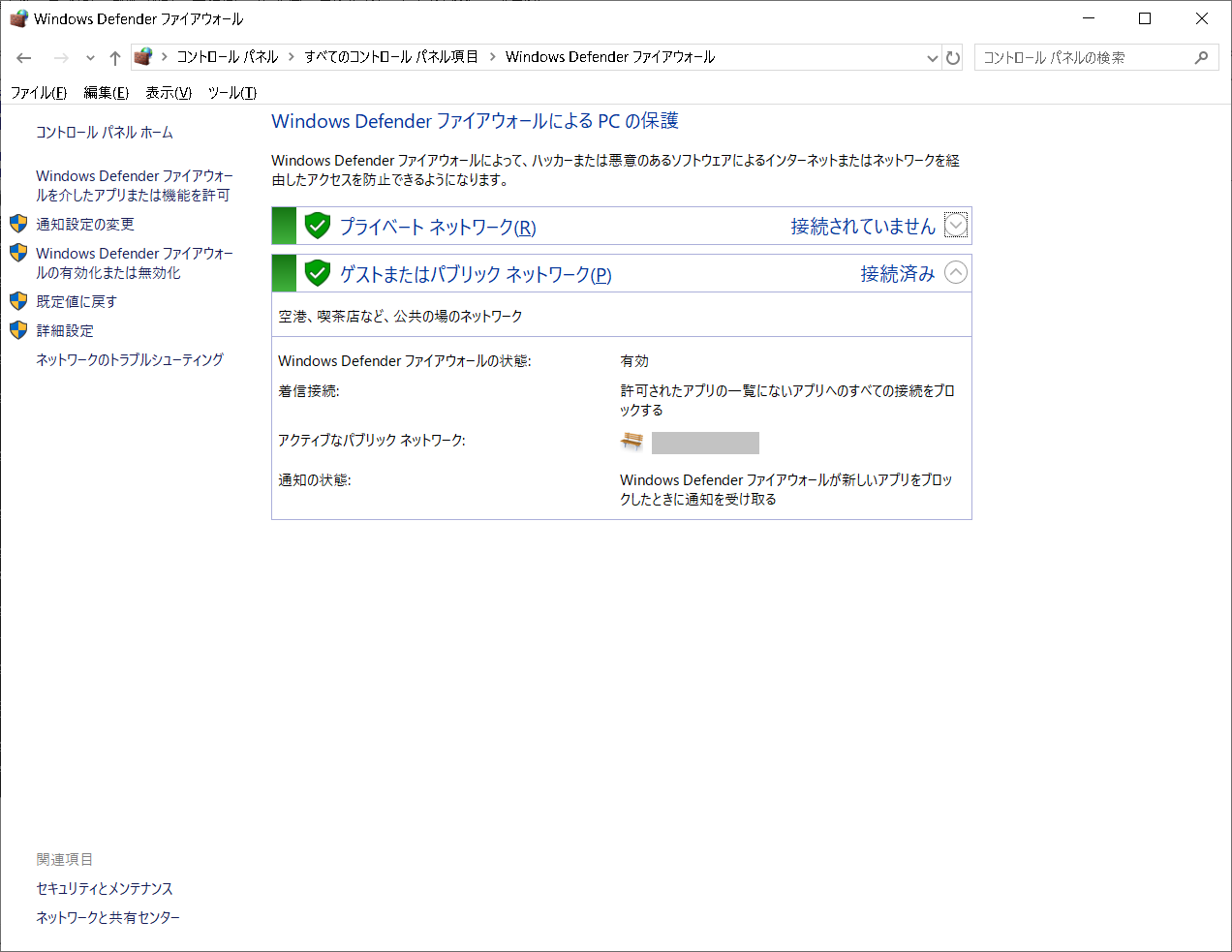Expand the プライベート ネットワーク section chevron

[956, 226]
